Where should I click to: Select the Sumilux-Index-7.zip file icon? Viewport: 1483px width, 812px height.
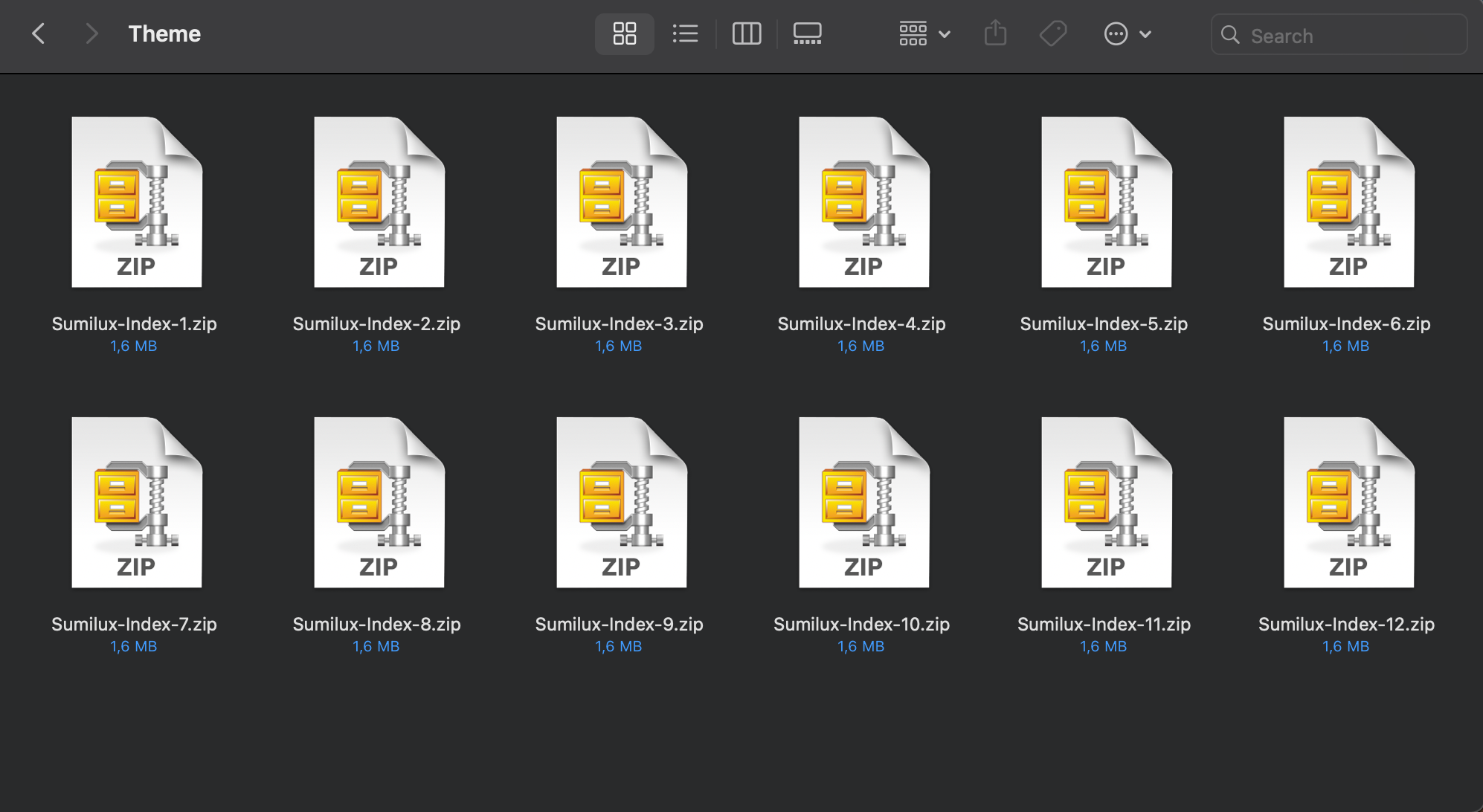137,503
